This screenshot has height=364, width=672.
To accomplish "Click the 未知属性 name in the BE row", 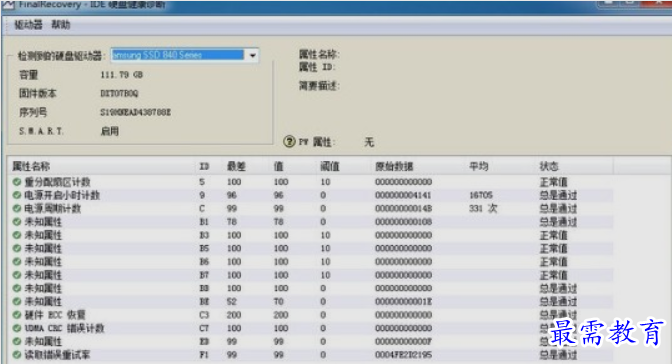I will point(43,301).
